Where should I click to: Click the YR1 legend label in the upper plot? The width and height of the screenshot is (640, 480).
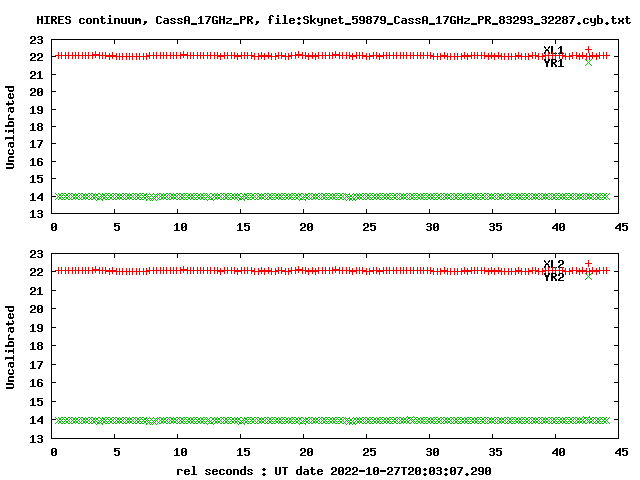click(553, 63)
